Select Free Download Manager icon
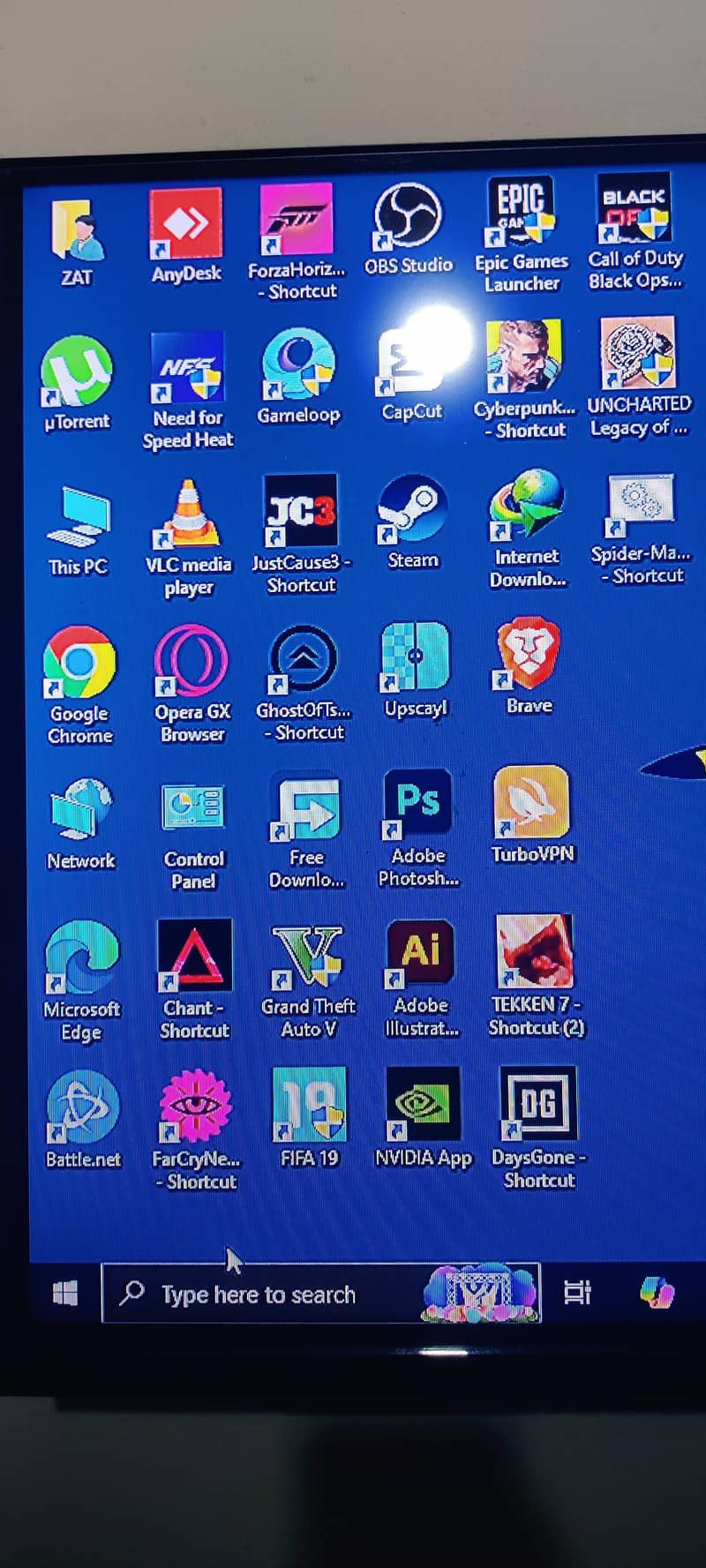Image resolution: width=706 pixels, height=1568 pixels. [x=305, y=807]
